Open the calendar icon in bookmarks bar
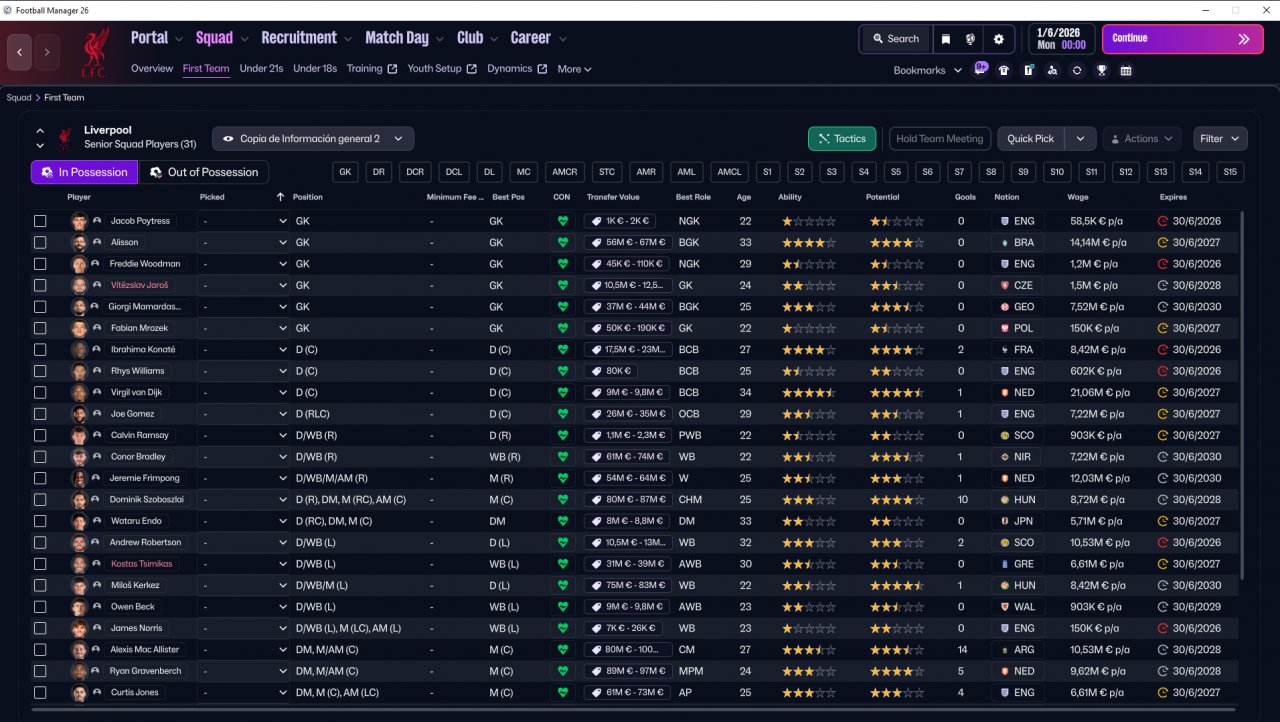 [1126, 70]
